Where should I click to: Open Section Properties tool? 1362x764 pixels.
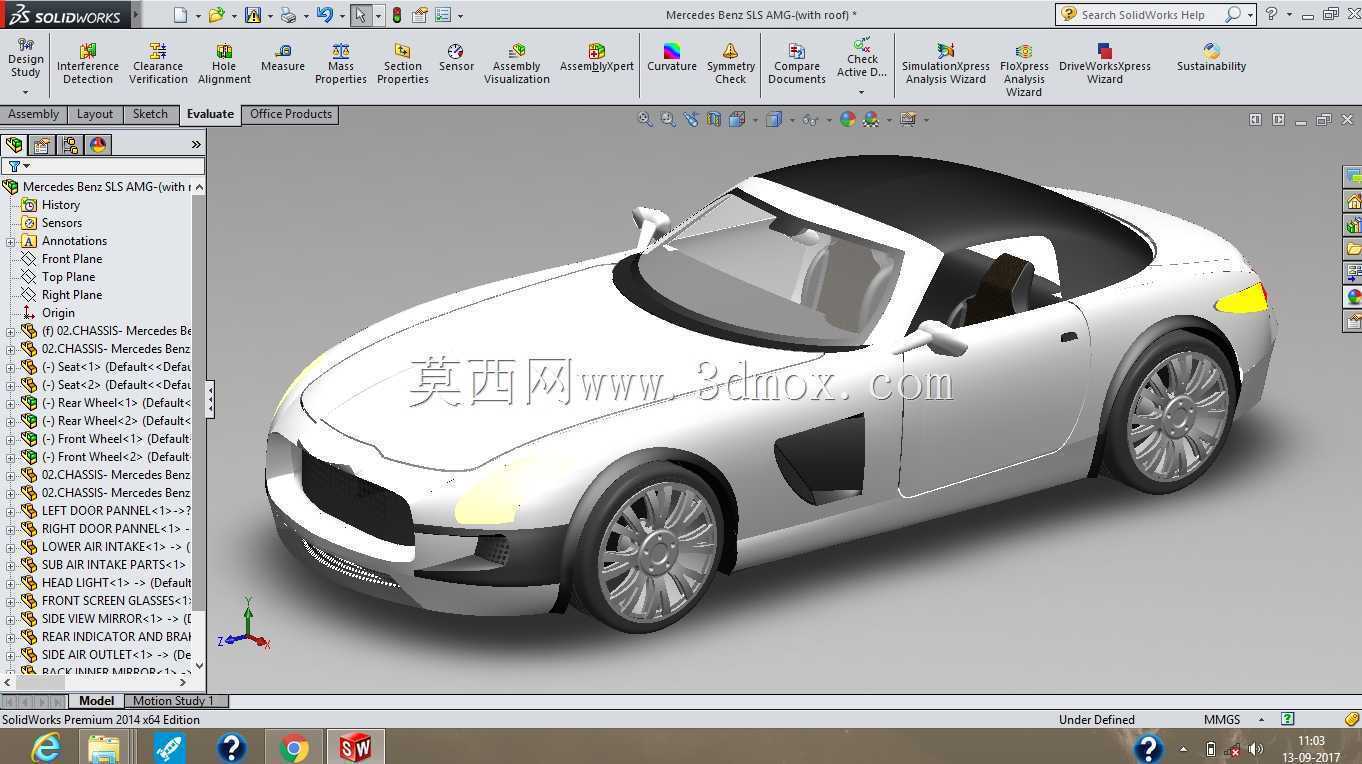click(403, 64)
